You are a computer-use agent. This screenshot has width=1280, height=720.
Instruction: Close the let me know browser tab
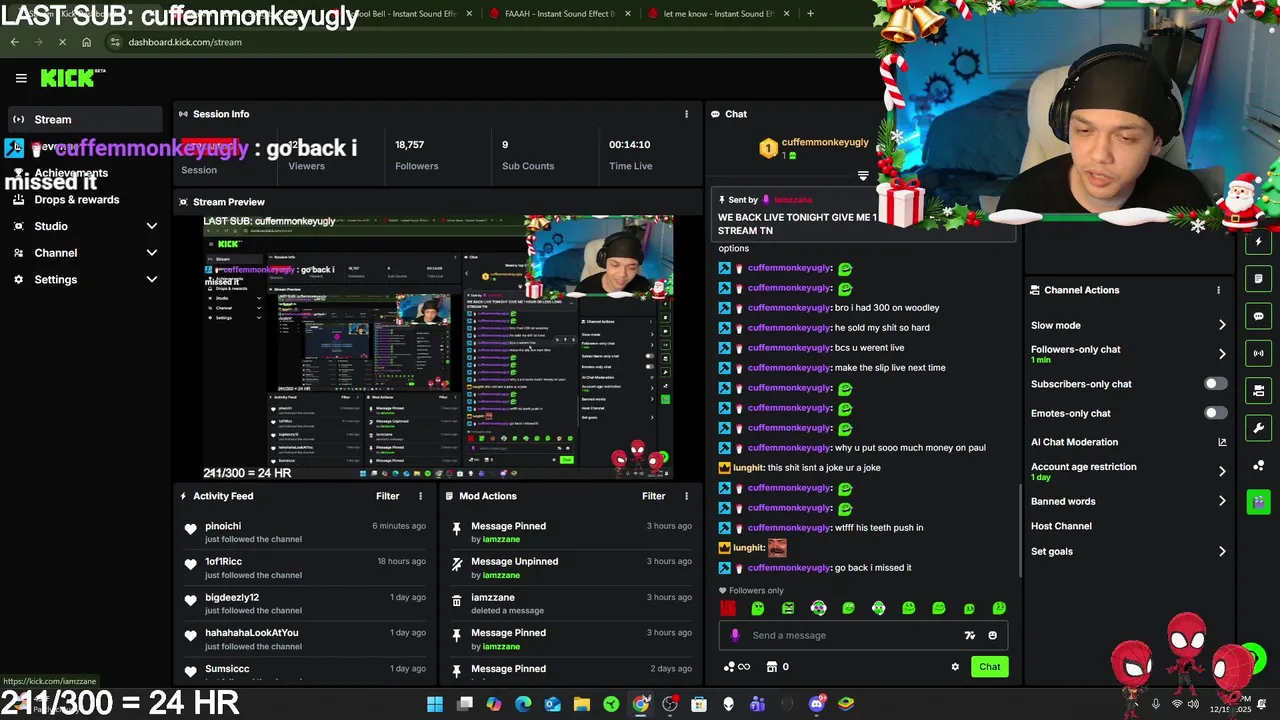(x=786, y=14)
